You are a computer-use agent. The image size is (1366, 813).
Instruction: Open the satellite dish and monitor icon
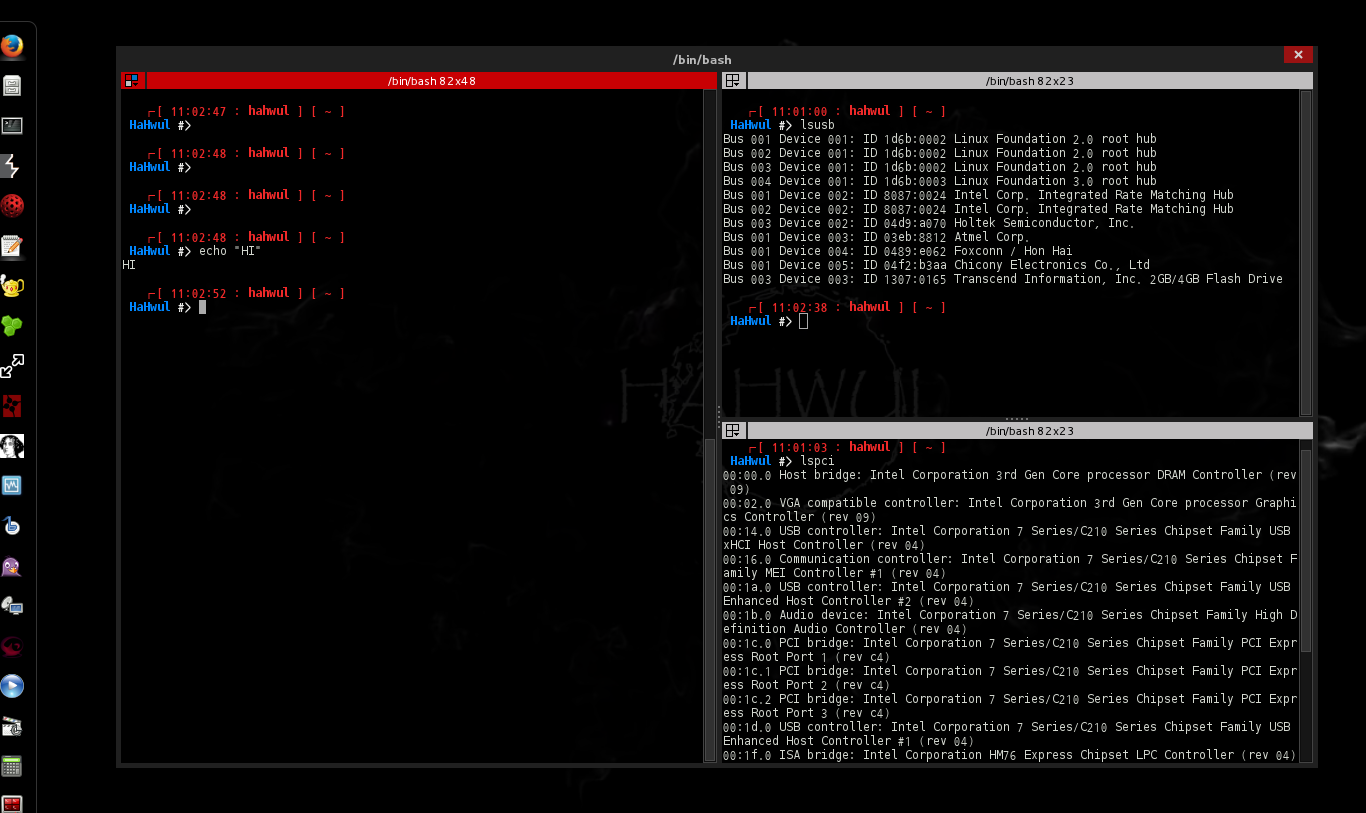point(12,606)
